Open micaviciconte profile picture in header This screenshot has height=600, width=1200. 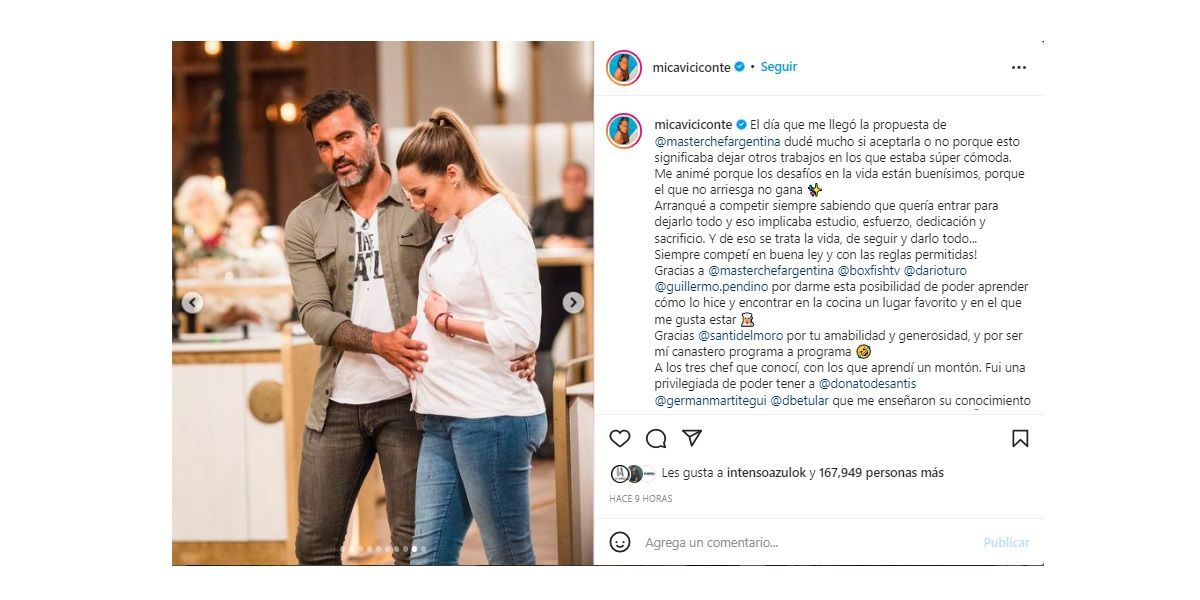click(x=624, y=67)
